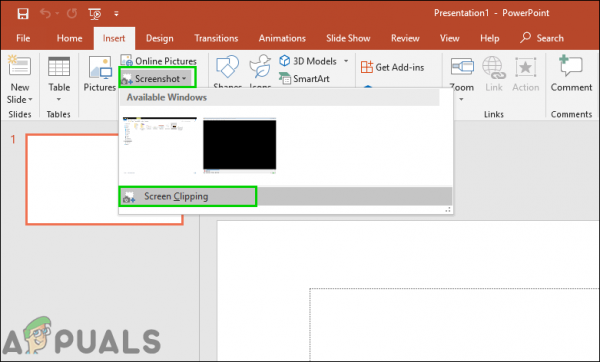Select slide 1 thumbnail in panel
Image resolution: width=600 pixels, height=362 pixels.
click(104, 179)
